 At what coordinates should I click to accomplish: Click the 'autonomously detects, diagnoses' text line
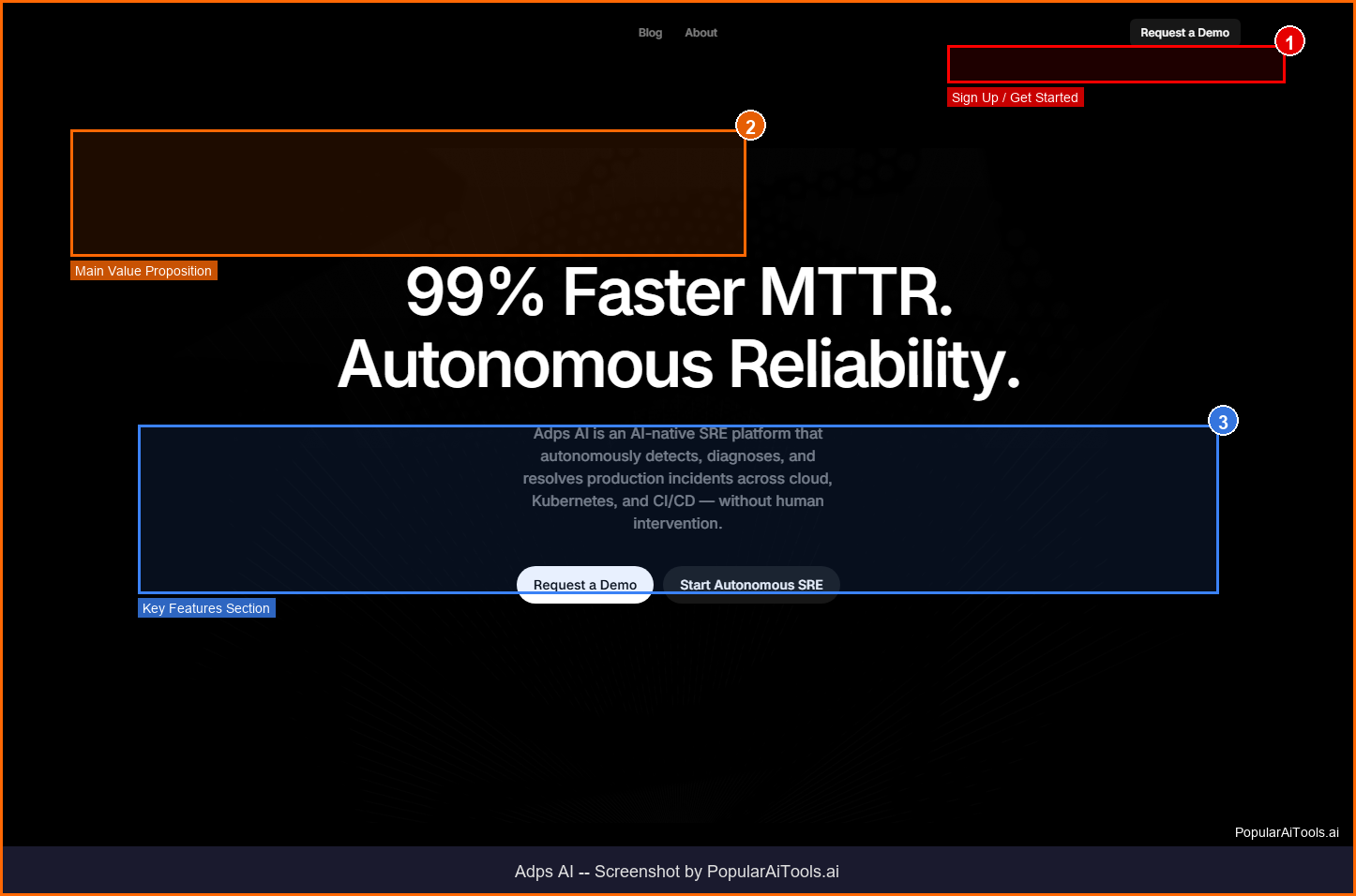tap(677, 456)
